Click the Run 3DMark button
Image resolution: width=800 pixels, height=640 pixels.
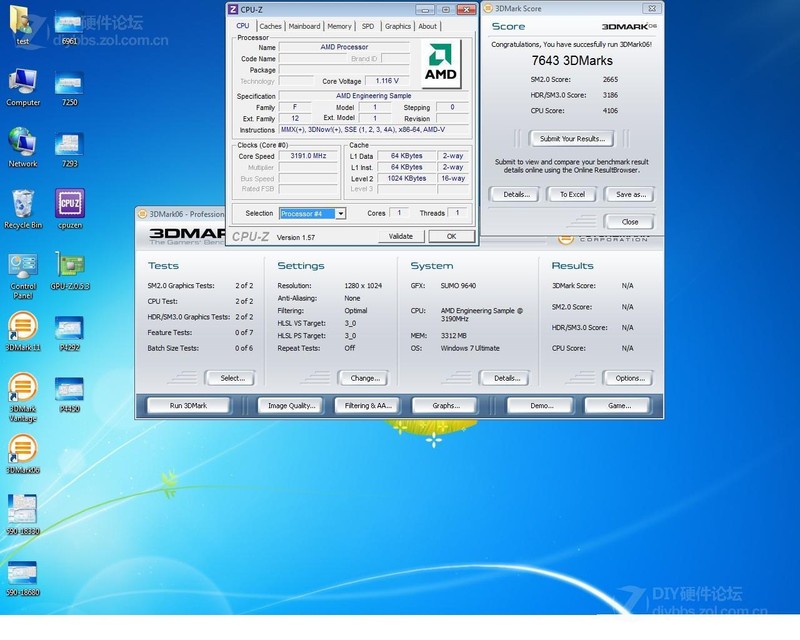tap(188, 406)
